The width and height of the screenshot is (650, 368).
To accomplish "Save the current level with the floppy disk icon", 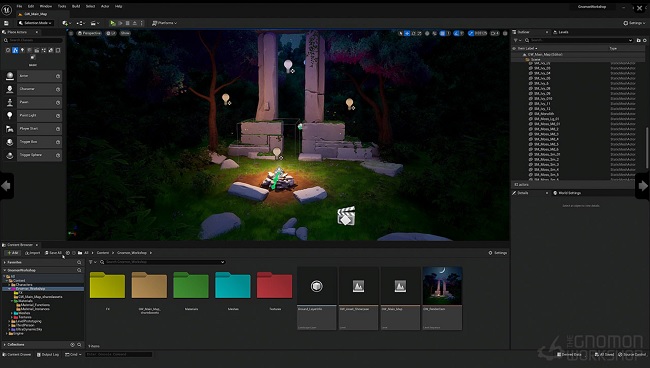I will 6,23.
